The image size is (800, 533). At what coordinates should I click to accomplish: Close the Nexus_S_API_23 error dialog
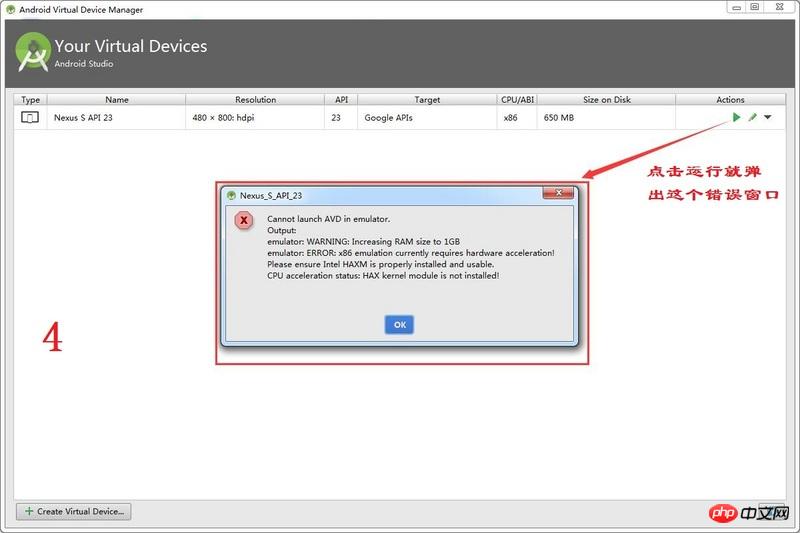point(558,193)
